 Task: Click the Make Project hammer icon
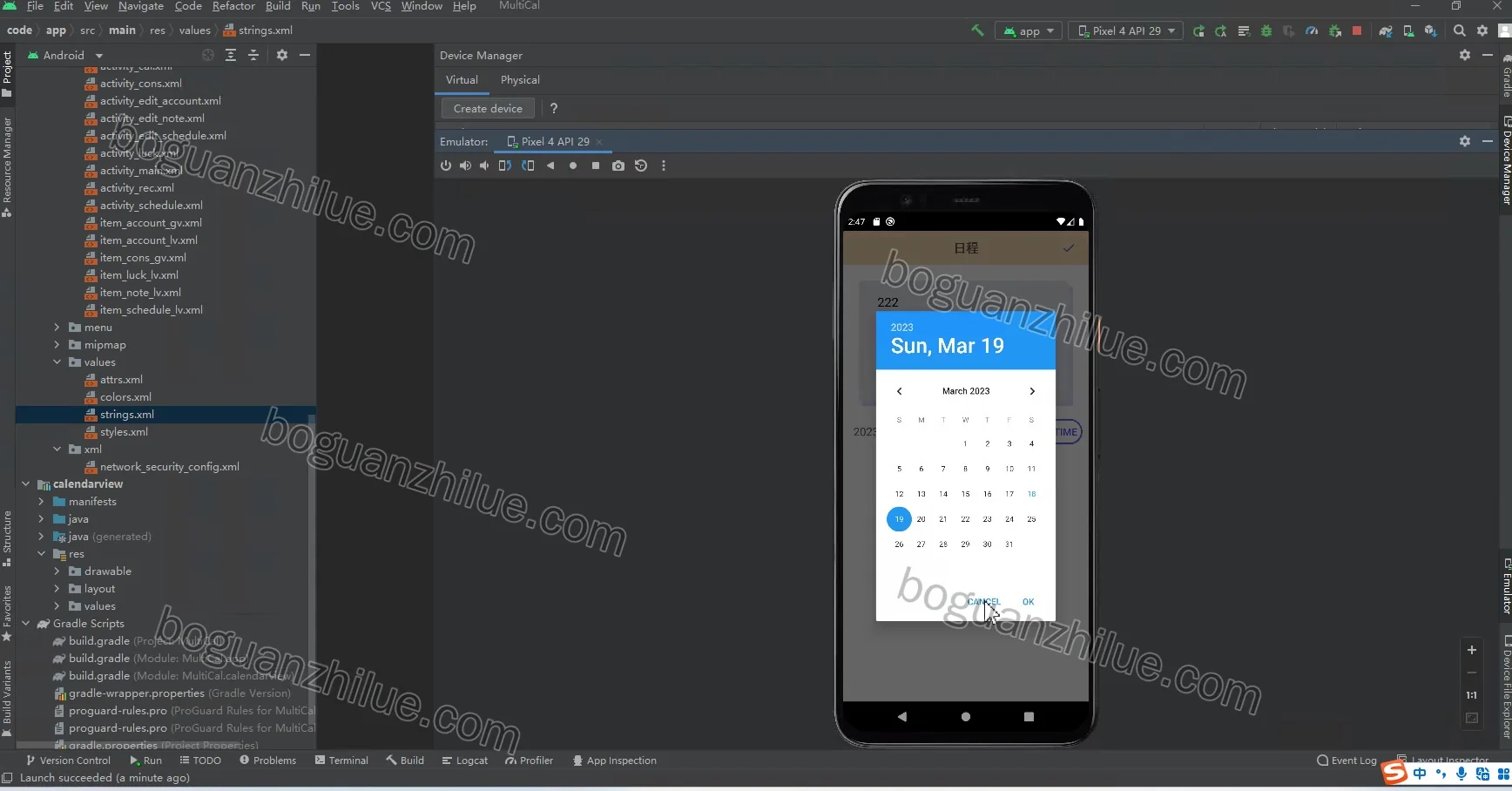tap(977, 30)
